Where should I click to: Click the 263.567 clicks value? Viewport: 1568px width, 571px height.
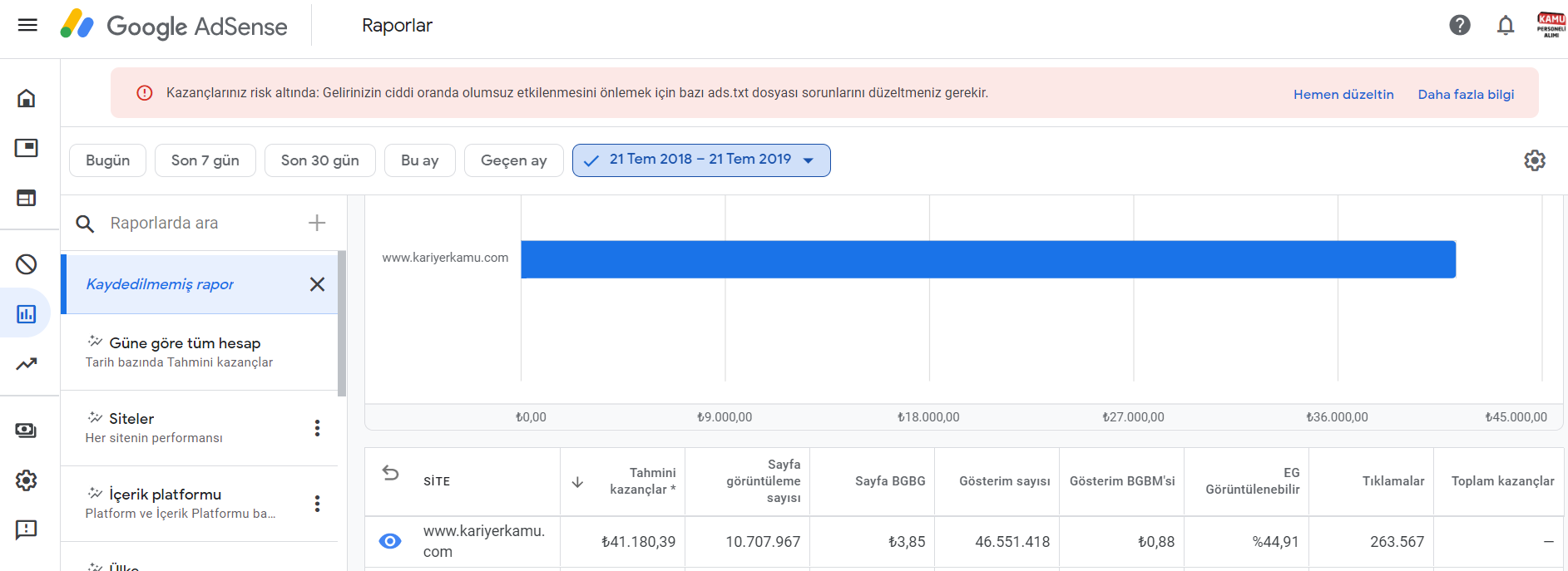tap(1397, 542)
